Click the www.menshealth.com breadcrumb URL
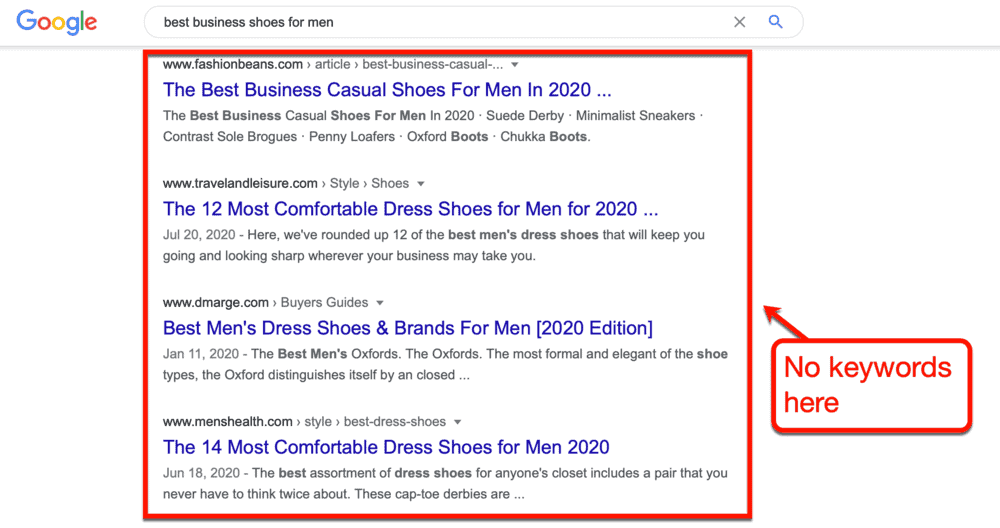This screenshot has height=528, width=1000. (x=228, y=422)
